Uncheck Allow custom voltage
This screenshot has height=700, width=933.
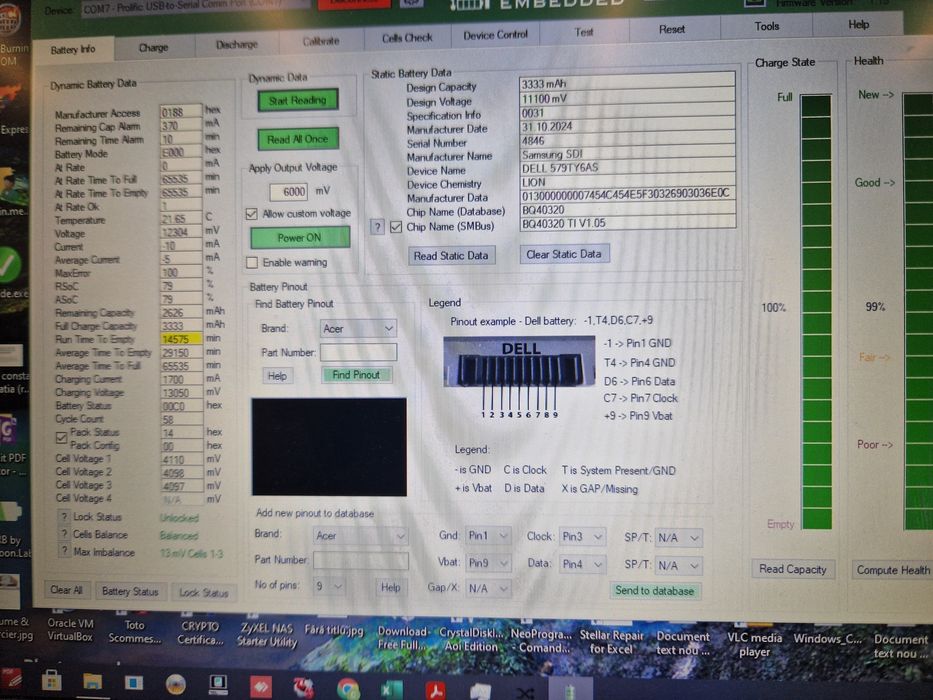click(x=252, y=214)
